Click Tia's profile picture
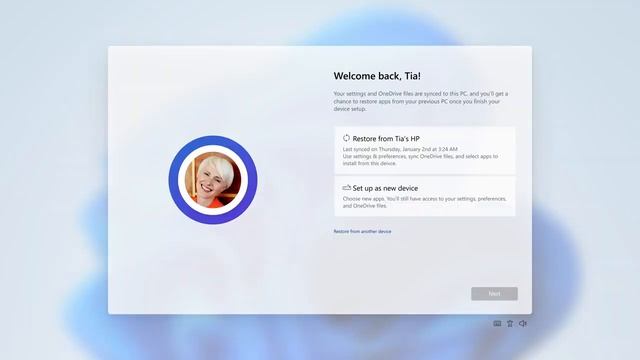 click(213, 180)
